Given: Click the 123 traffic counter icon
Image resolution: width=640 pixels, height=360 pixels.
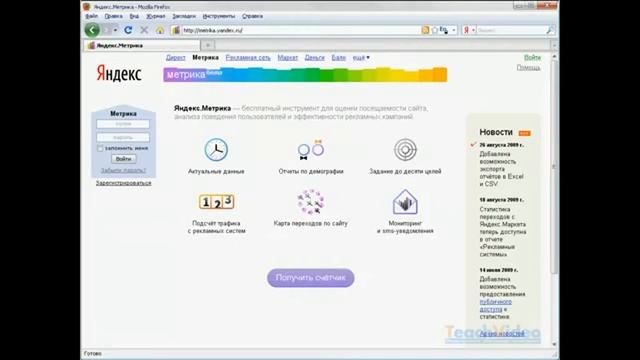Looking at the screenshot, I should tap(216, 202).
